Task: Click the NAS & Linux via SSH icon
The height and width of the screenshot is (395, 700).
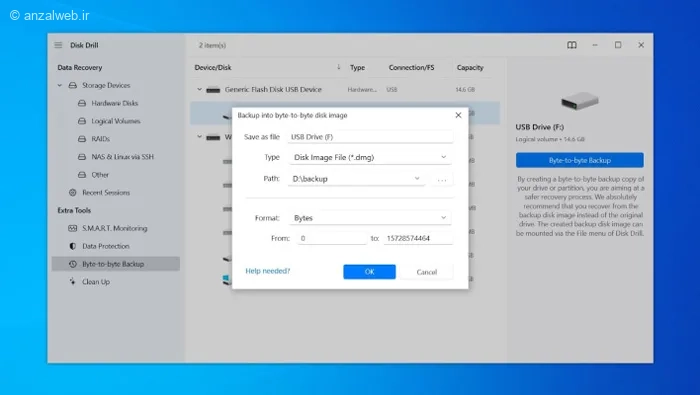Action: [x=82, y=157]
